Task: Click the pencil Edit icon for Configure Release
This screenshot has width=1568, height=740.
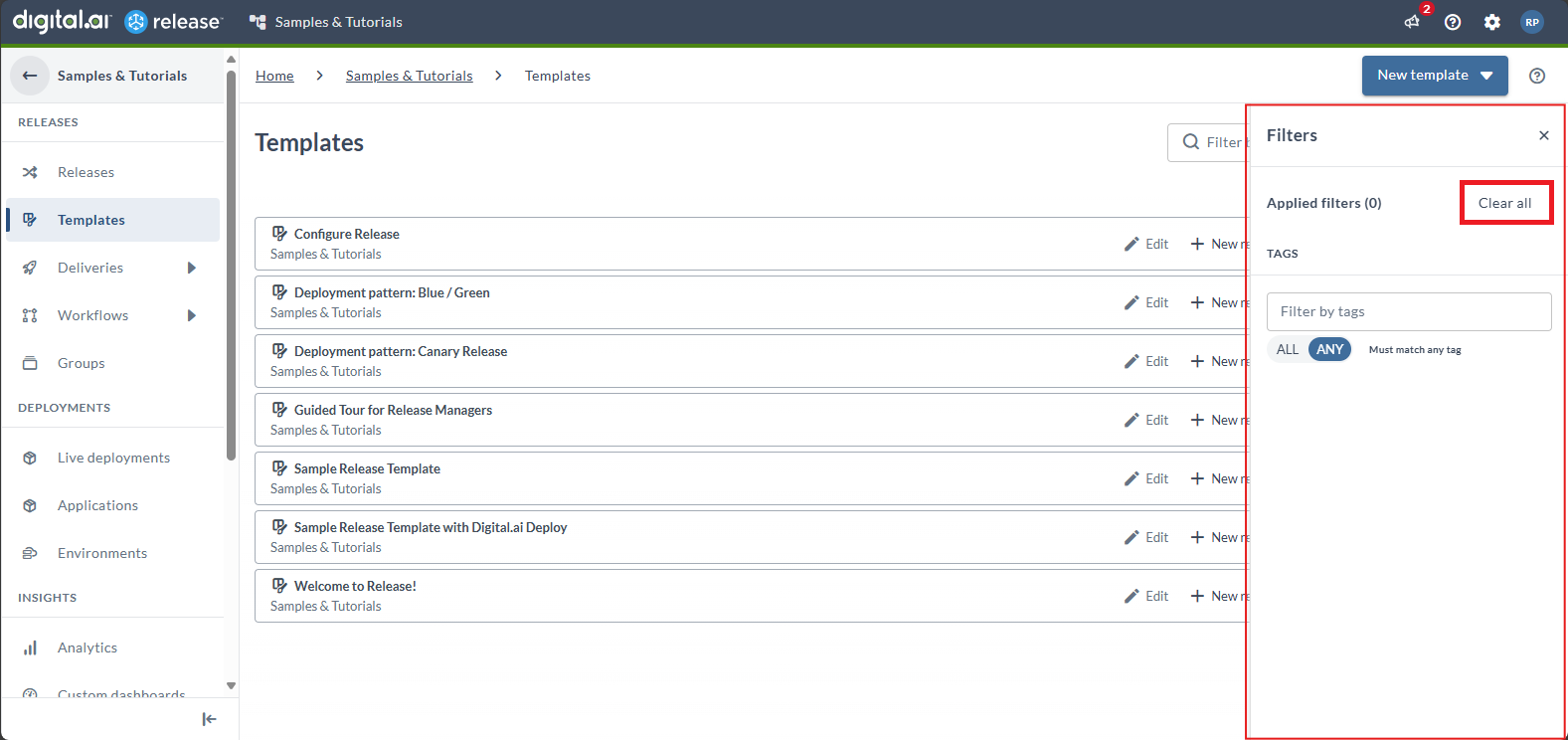Action: 1132,244
